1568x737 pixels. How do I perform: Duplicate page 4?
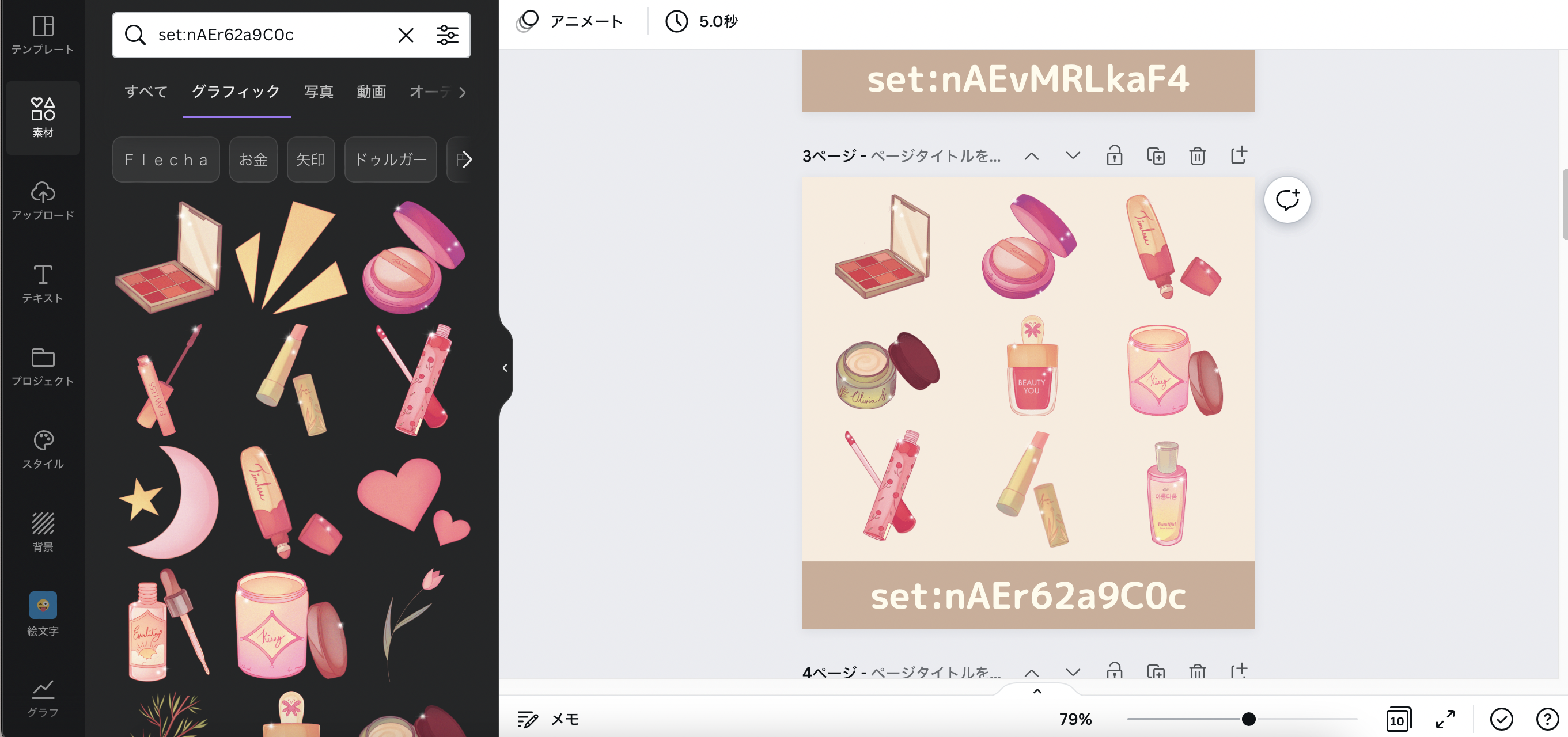(x=1156, y=671)
